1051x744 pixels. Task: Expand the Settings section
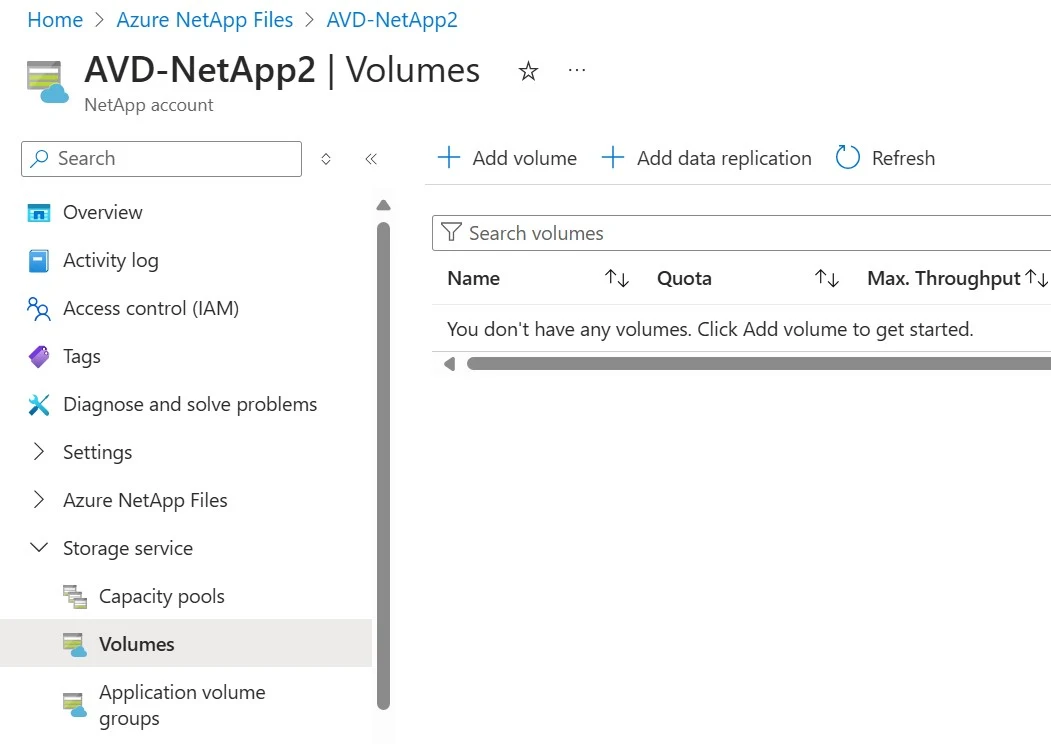pyautogui.click(x=39, y=452)
